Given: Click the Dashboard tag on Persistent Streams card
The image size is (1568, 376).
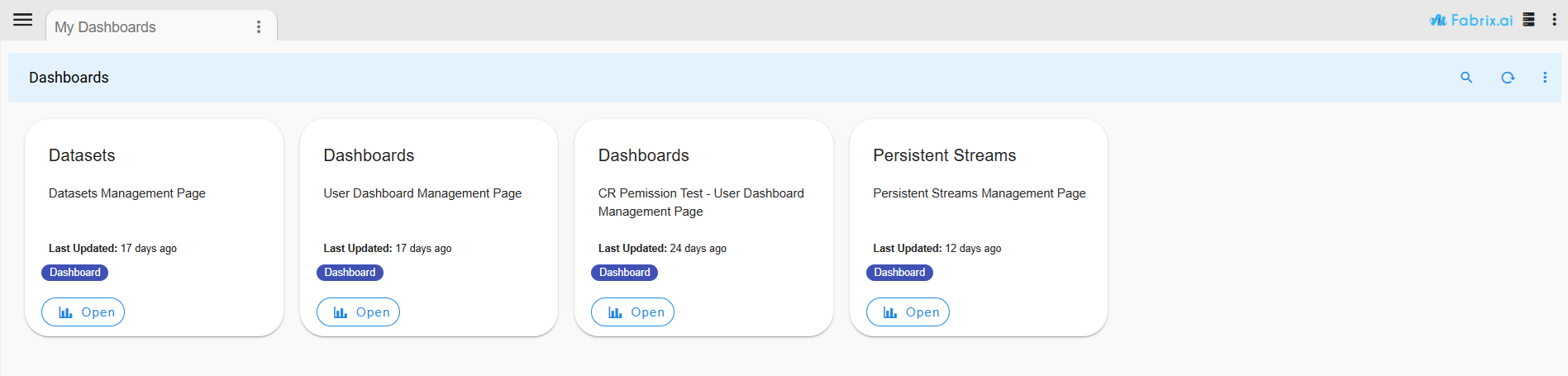Looking at the screenshot, I should click(899, 273).
